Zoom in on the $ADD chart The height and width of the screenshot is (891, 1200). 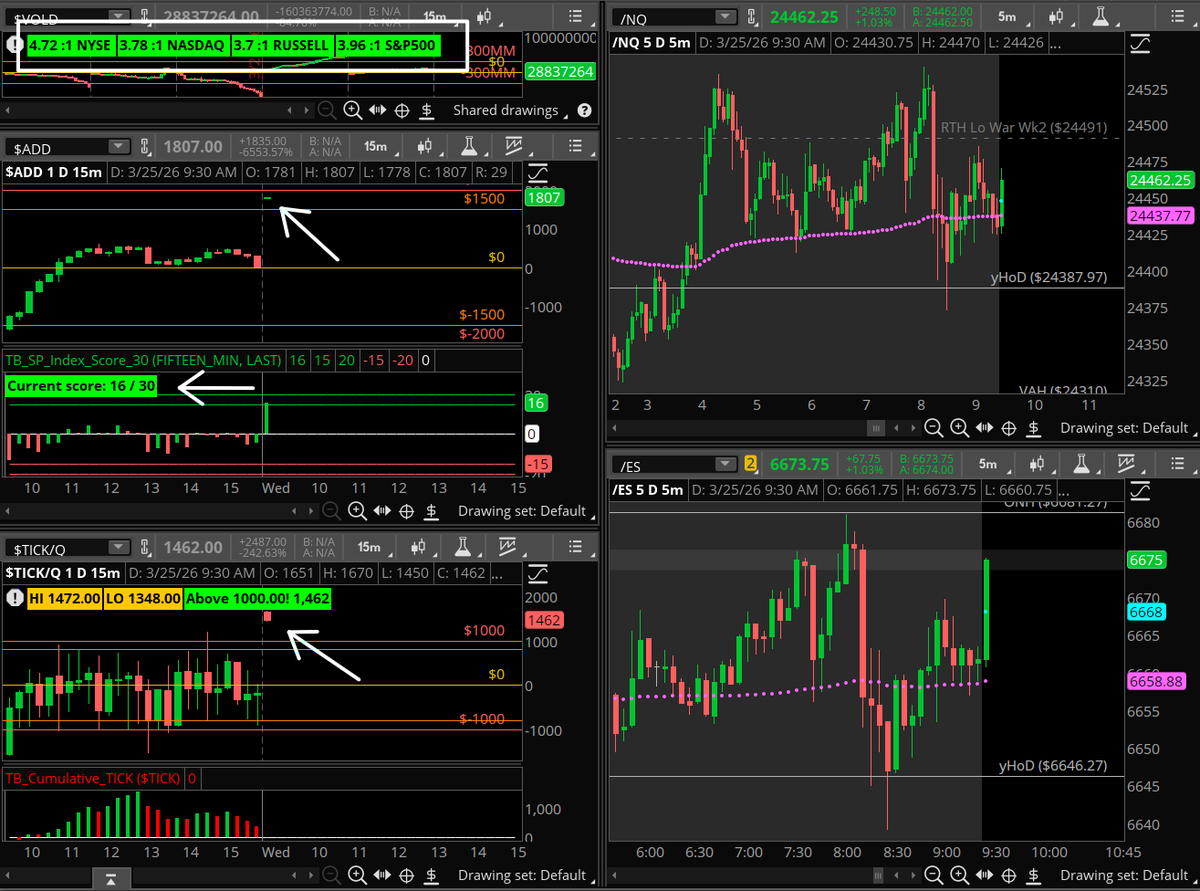point(357,511)
